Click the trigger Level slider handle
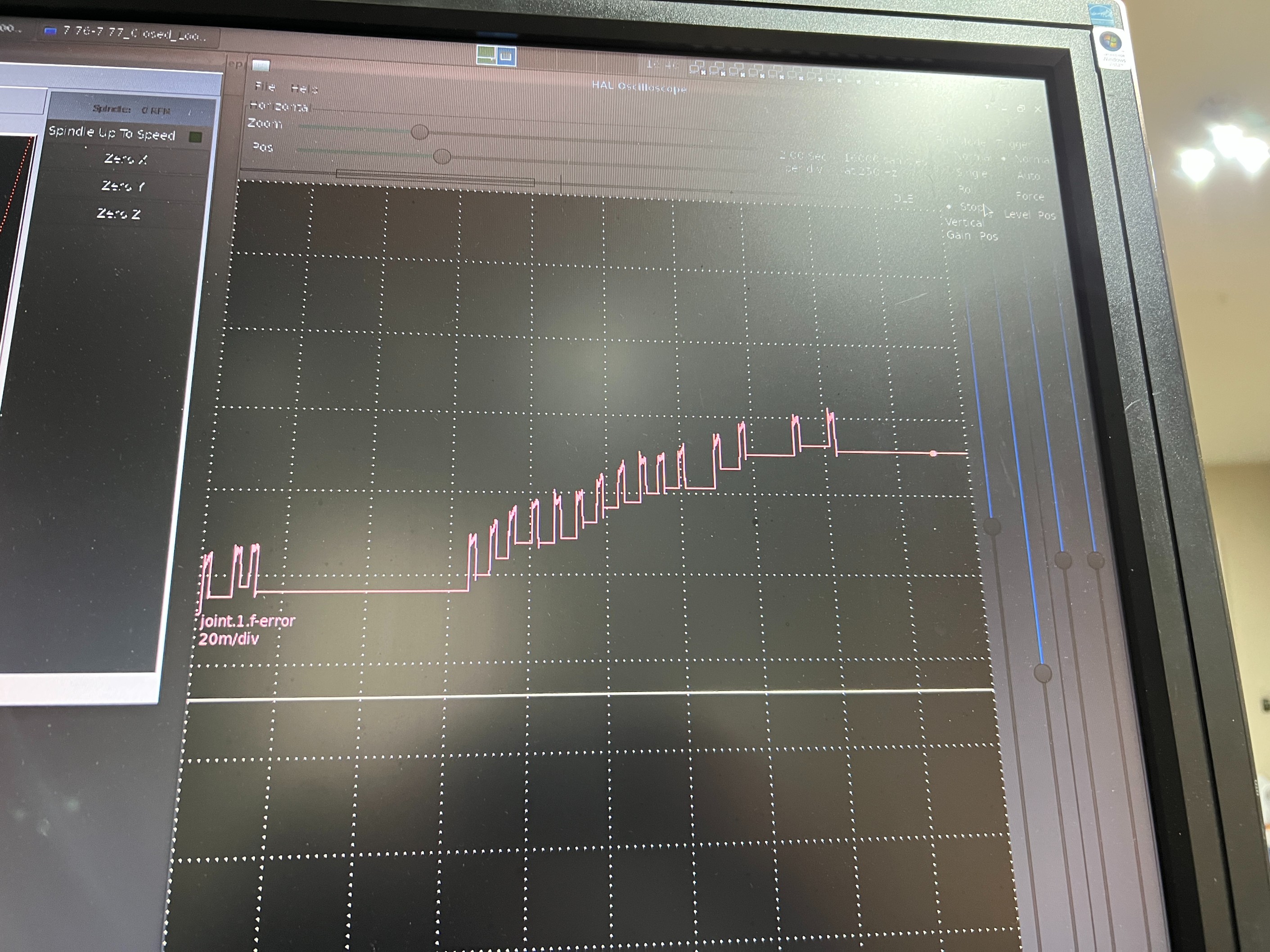Image resolution: width=1270 pixels, height=952 pixels. coord(1063,560)
